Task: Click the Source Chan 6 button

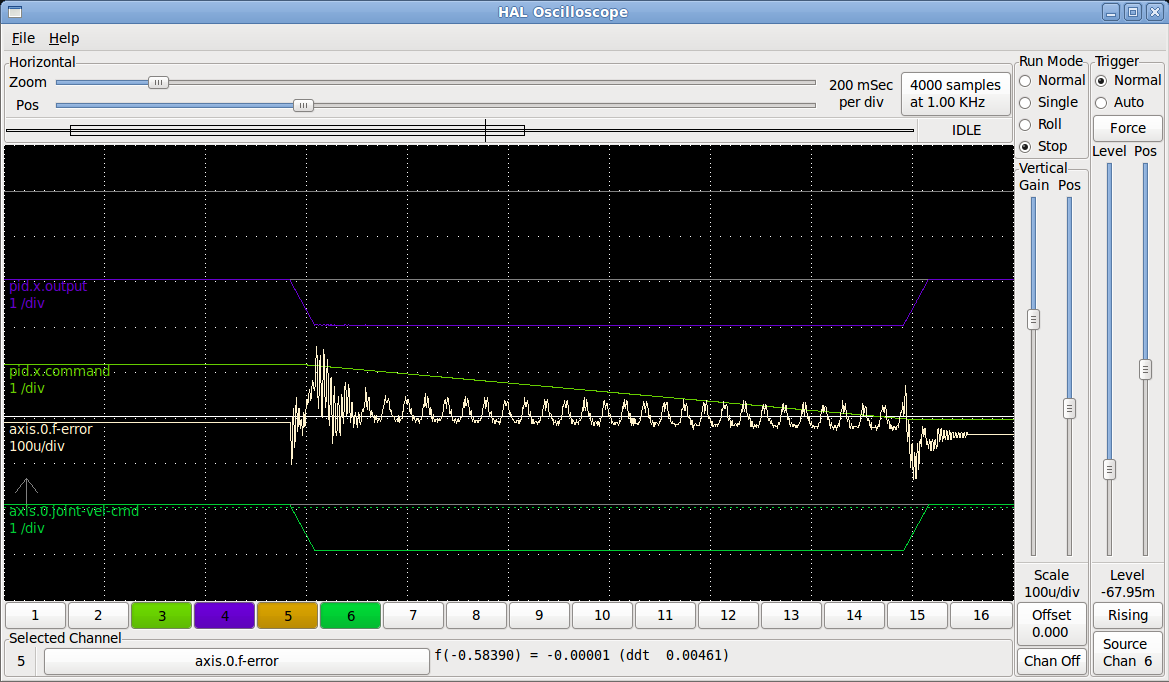Action: (x=1127, y=653)
